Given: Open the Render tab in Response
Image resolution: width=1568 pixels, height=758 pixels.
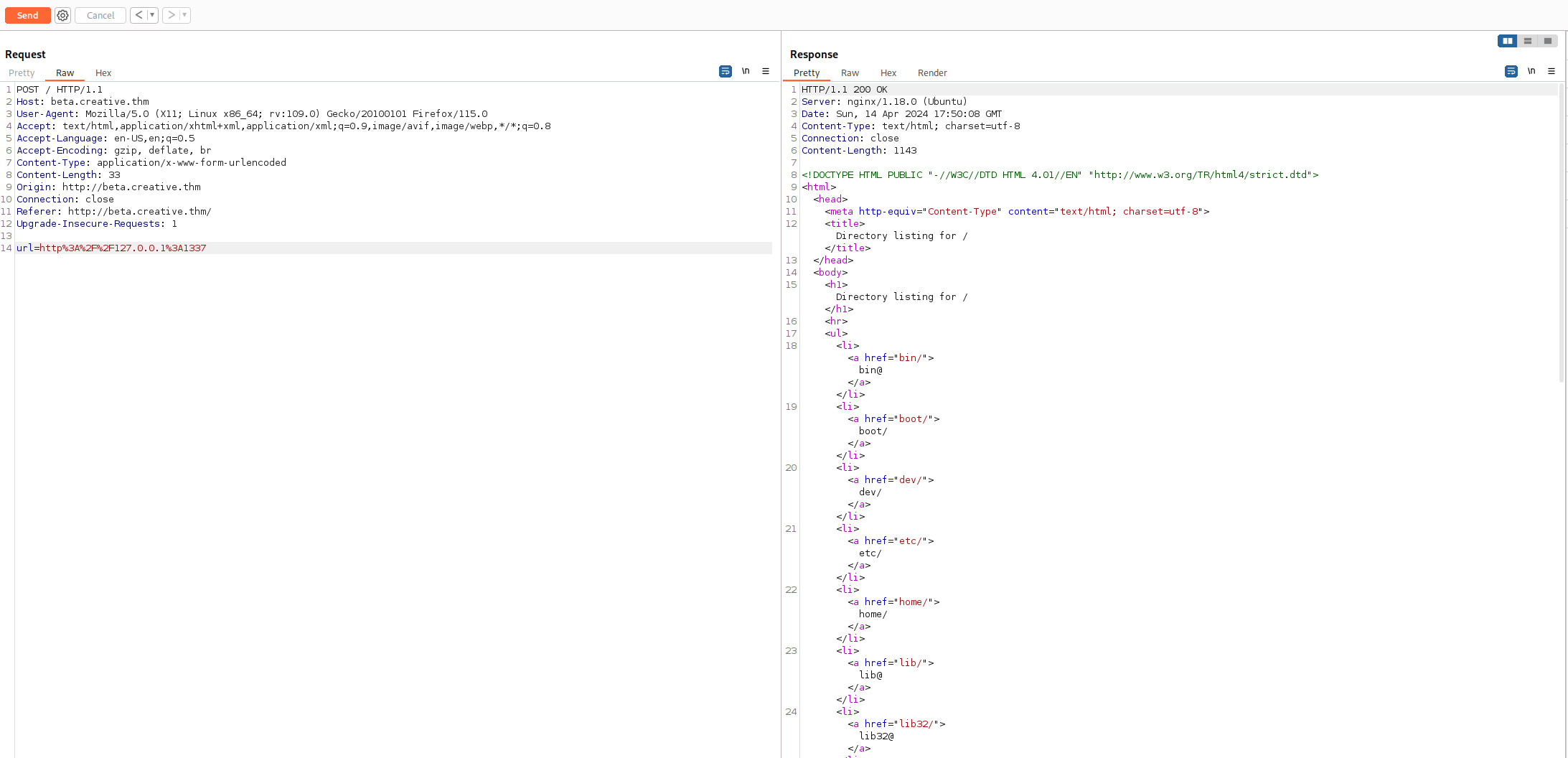Looking at the screenshot, I should (x=932, y=72).
